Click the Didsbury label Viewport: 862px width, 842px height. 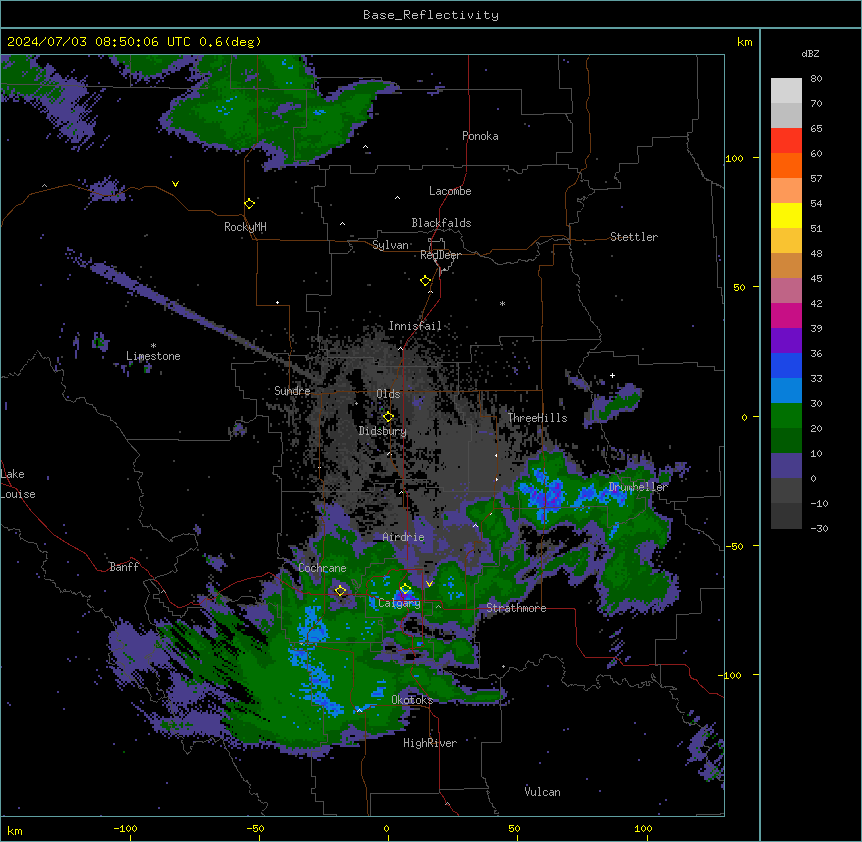click(x=383, y=431)
